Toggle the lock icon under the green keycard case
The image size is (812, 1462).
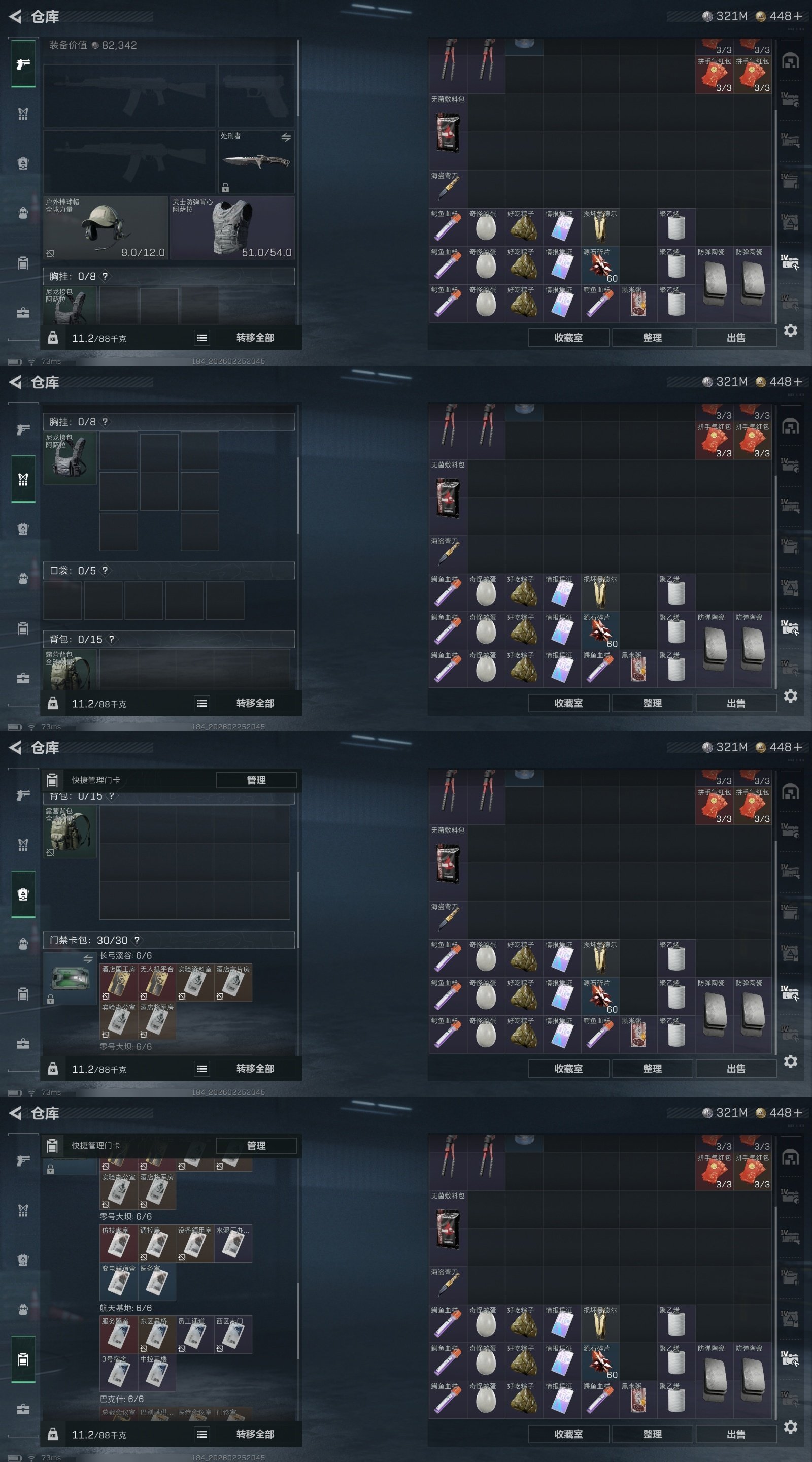tap(51, 1000)
